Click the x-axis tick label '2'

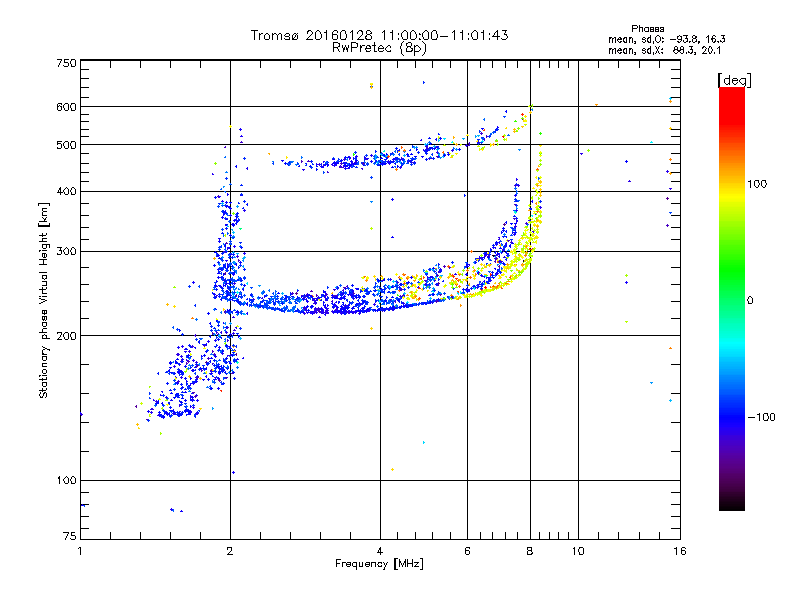pyautogui.click(x=230, y=551)
